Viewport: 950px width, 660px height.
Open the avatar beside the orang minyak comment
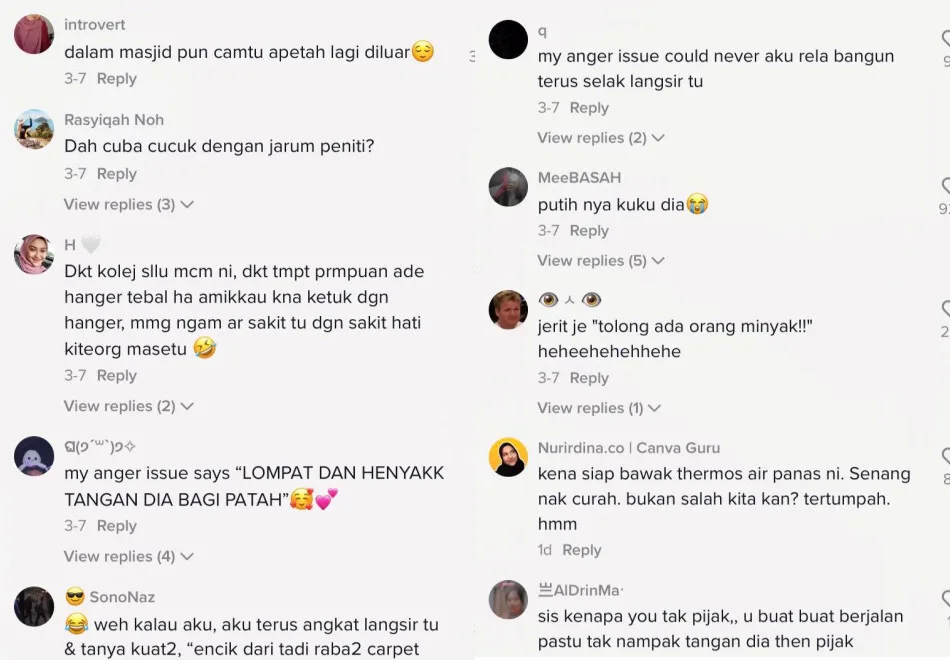(x=508, y=310)
